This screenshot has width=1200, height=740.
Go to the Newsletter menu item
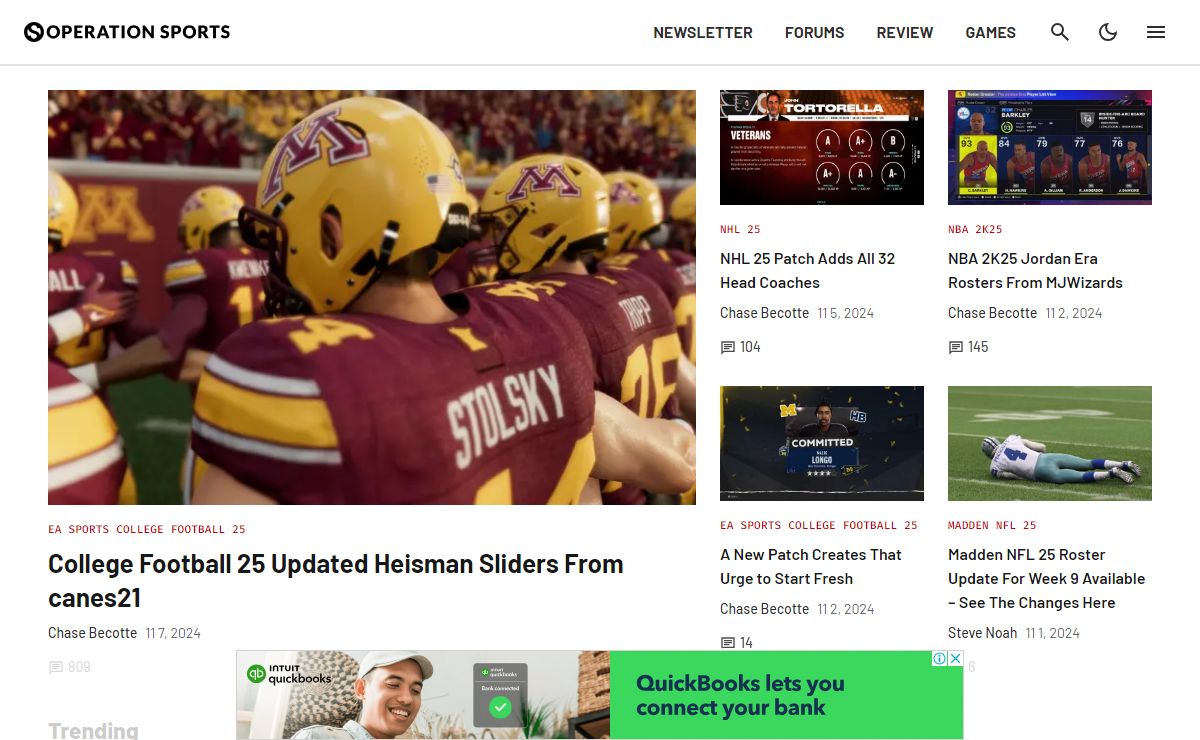(x=703, y=32)
